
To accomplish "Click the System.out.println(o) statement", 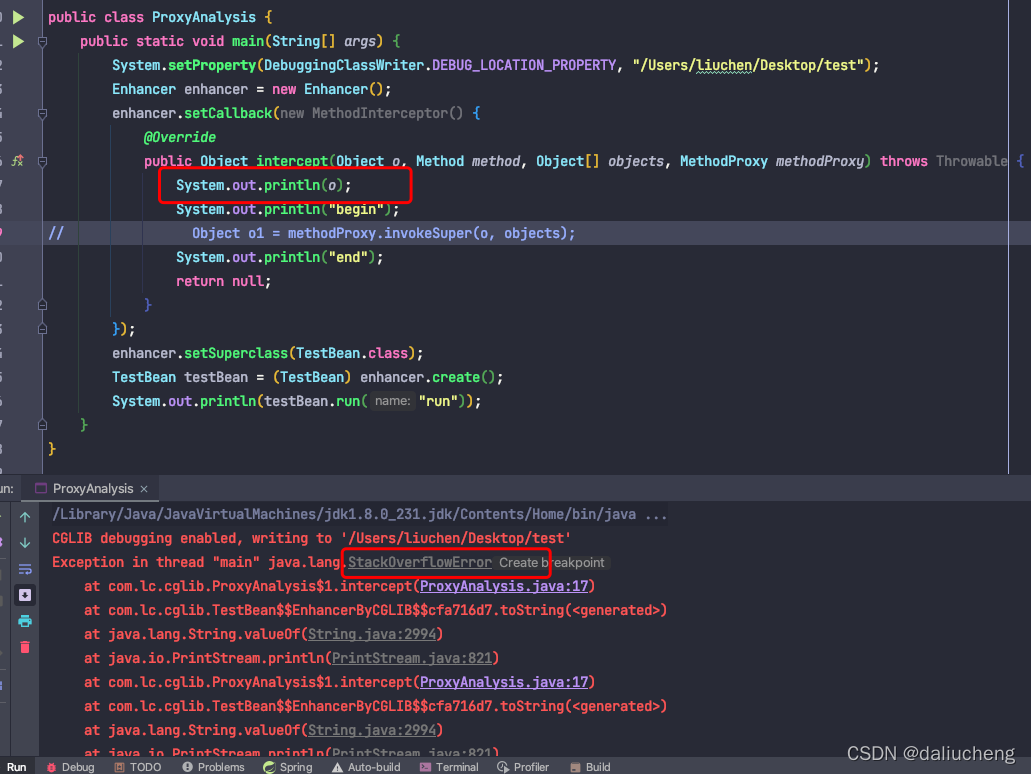I will [264, 185].
